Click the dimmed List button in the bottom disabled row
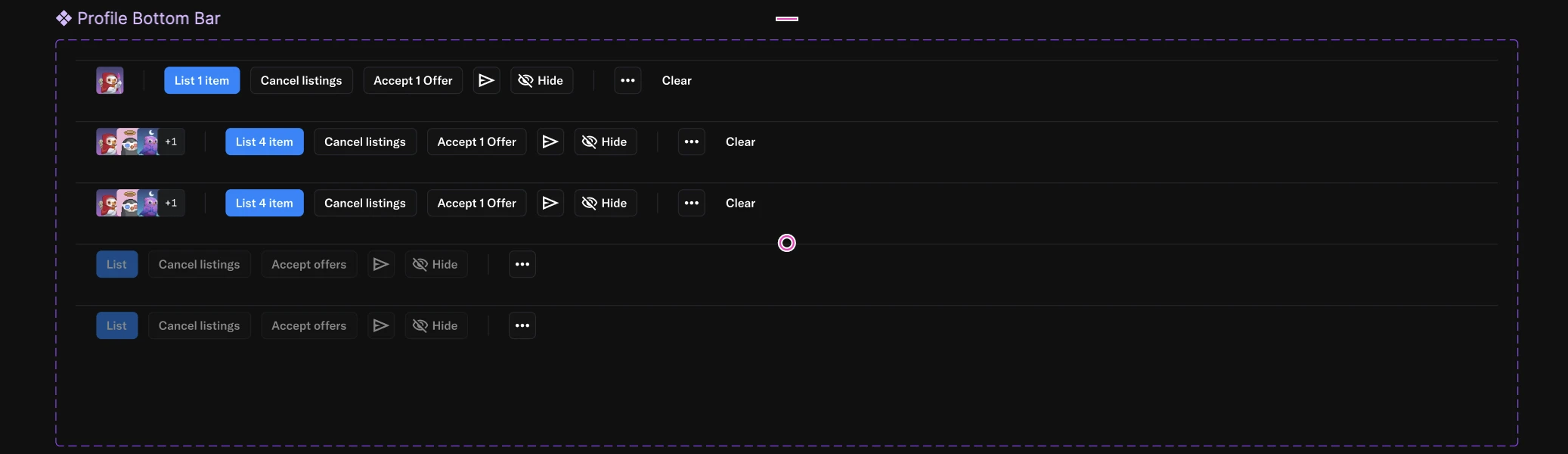This screenshot has height=454, width=1568. (117, 325)
